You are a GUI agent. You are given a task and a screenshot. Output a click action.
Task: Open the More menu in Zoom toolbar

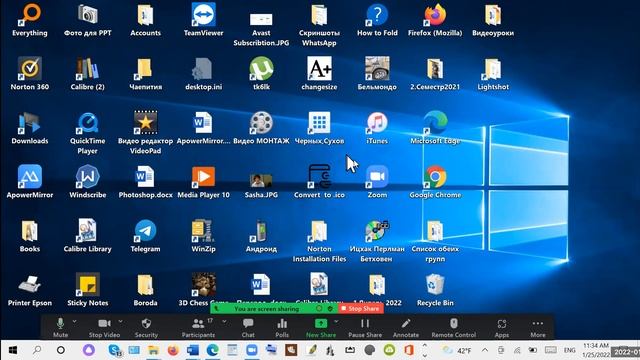(x=538, y=327)
